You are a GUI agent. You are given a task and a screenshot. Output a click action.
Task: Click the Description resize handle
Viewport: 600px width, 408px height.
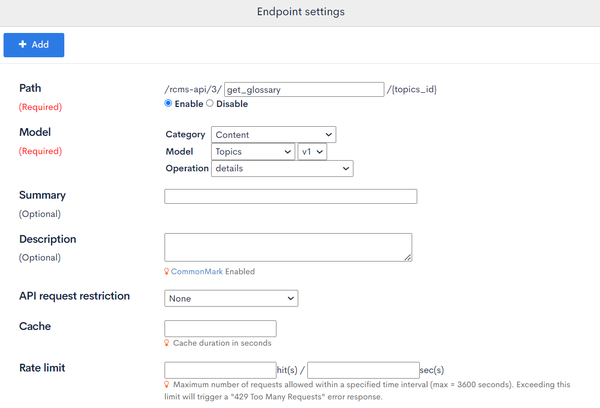point(408,258)
